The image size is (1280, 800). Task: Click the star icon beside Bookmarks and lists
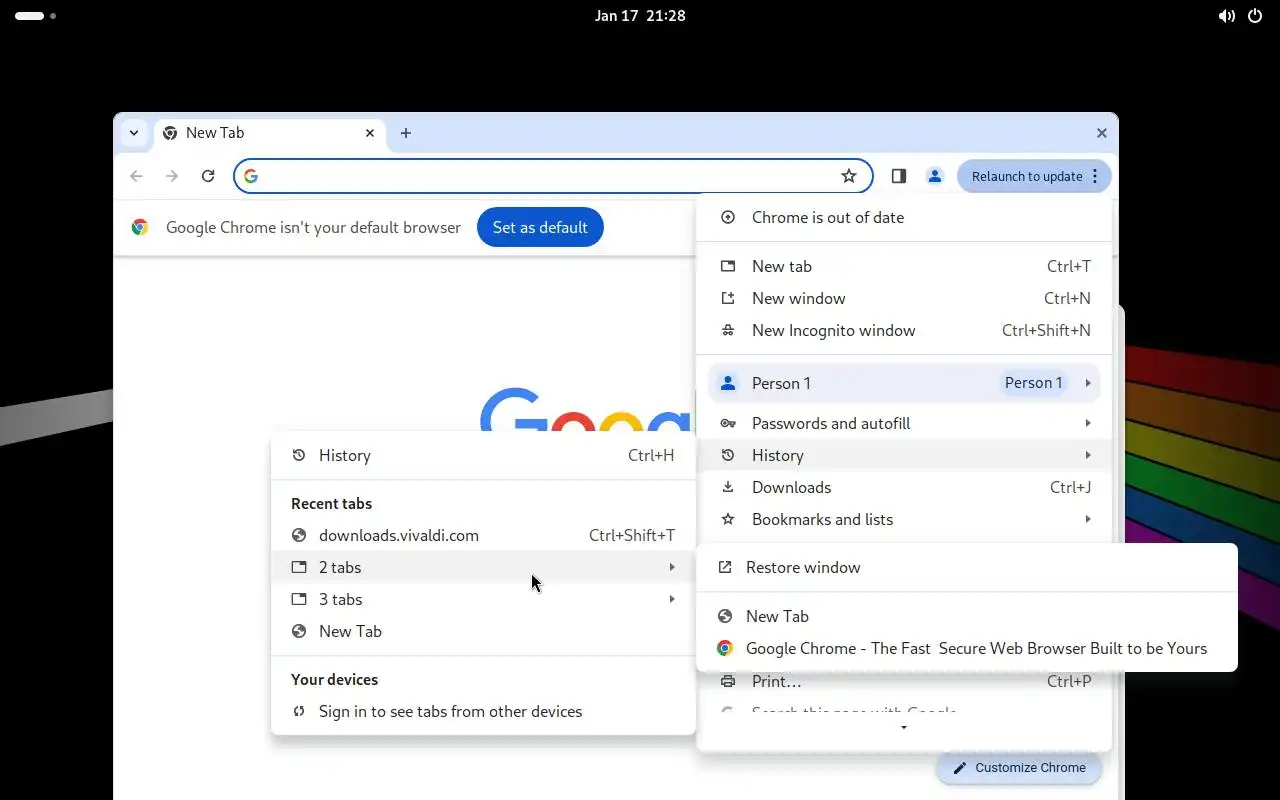coord(728,519)
